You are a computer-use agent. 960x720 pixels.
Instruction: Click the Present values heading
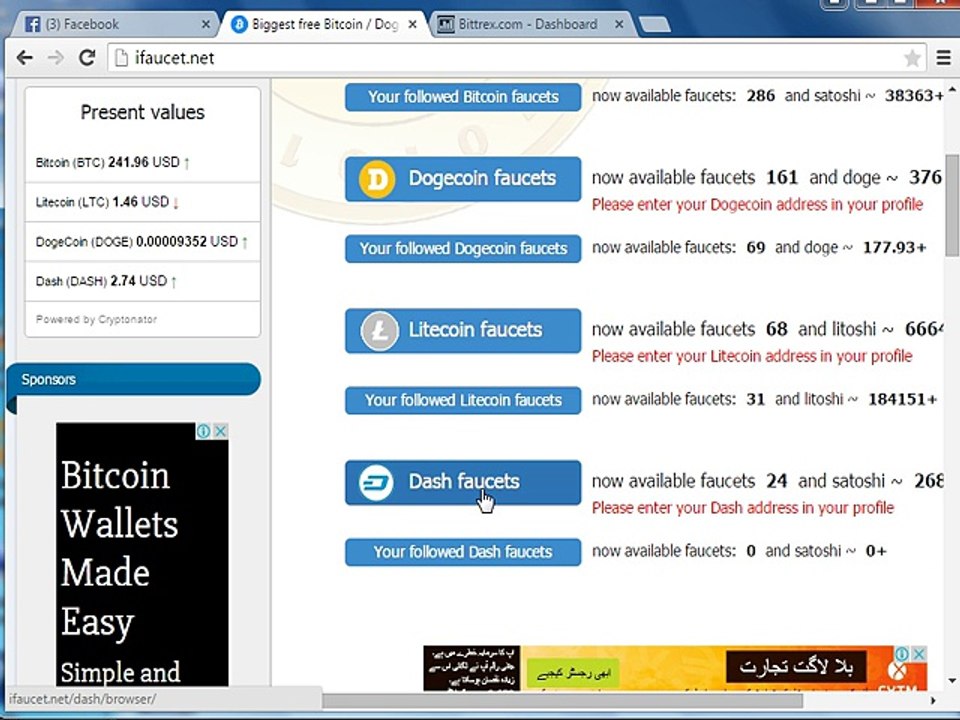coord(143,113)
